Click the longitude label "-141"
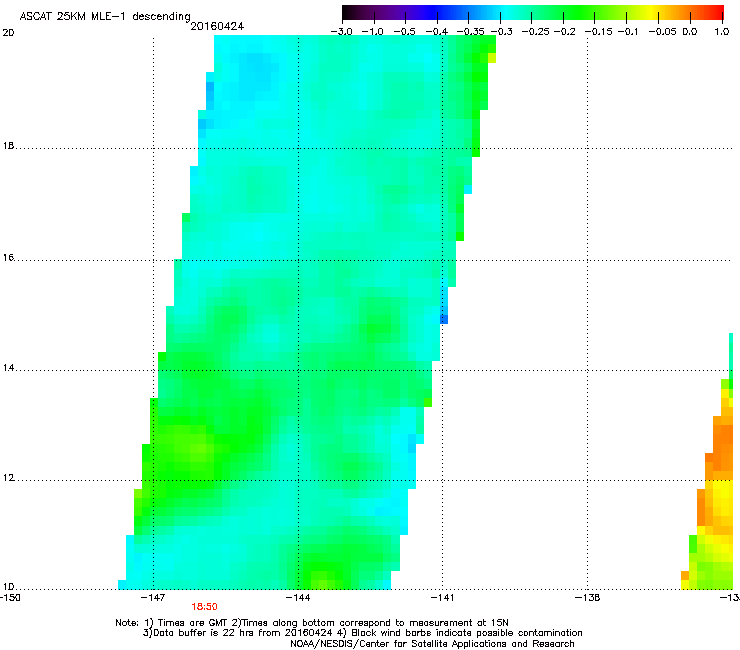The image size is (740, 650). (442, 598)
